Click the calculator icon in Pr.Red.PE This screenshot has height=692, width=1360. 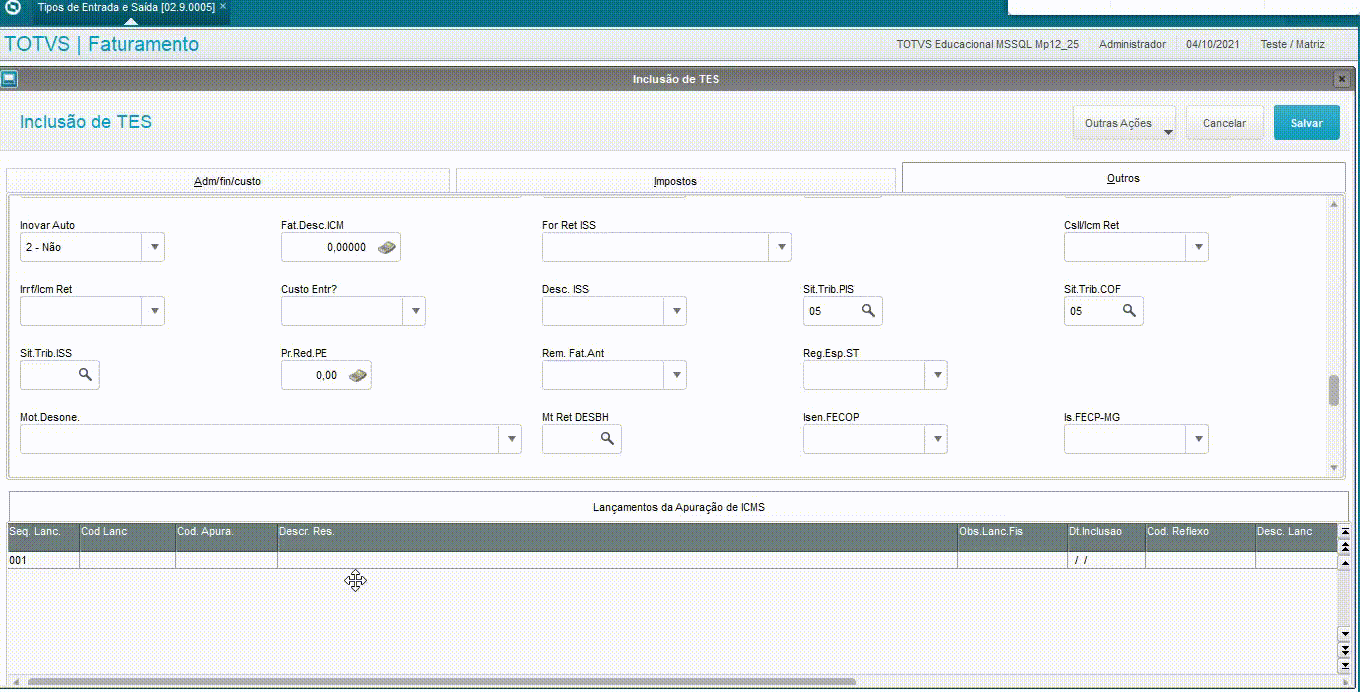pos(357,375)
